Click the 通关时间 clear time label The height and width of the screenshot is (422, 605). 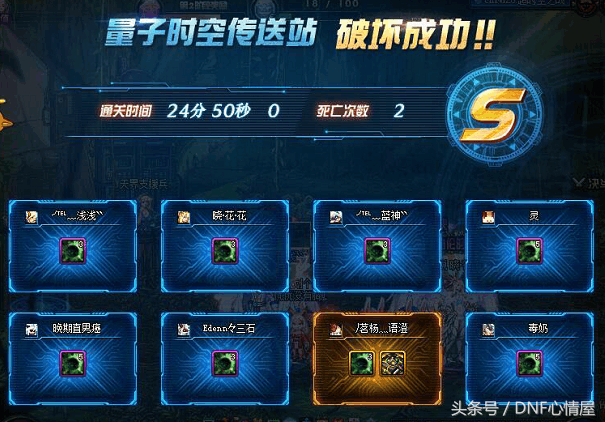pos(126,111)
